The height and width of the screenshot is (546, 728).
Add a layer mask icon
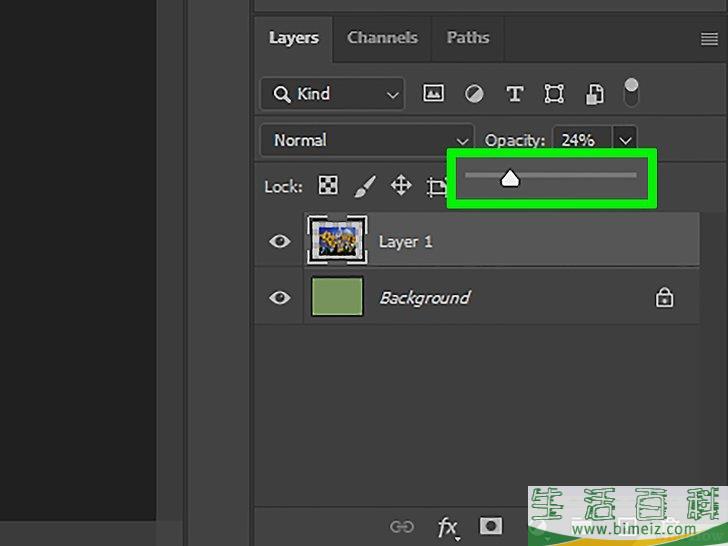click(491, 526)
